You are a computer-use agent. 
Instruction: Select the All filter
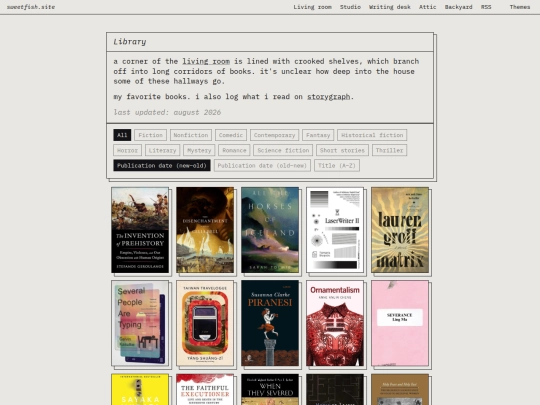122,135
